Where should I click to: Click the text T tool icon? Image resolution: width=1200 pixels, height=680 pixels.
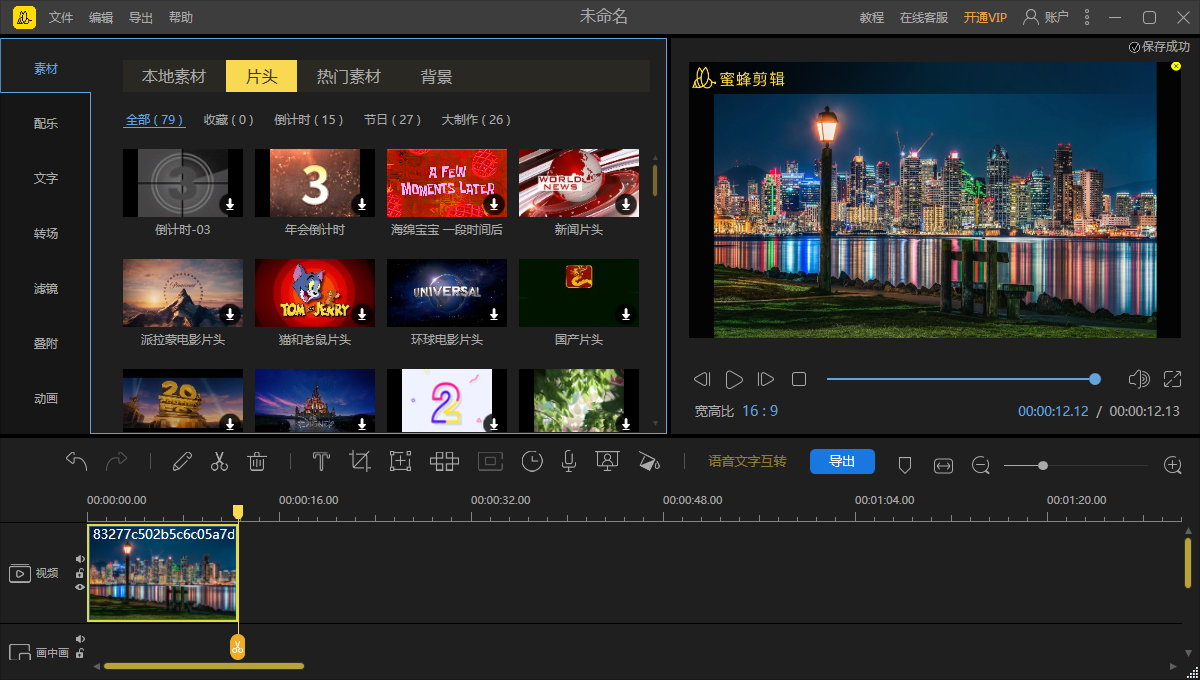[321, 462]
